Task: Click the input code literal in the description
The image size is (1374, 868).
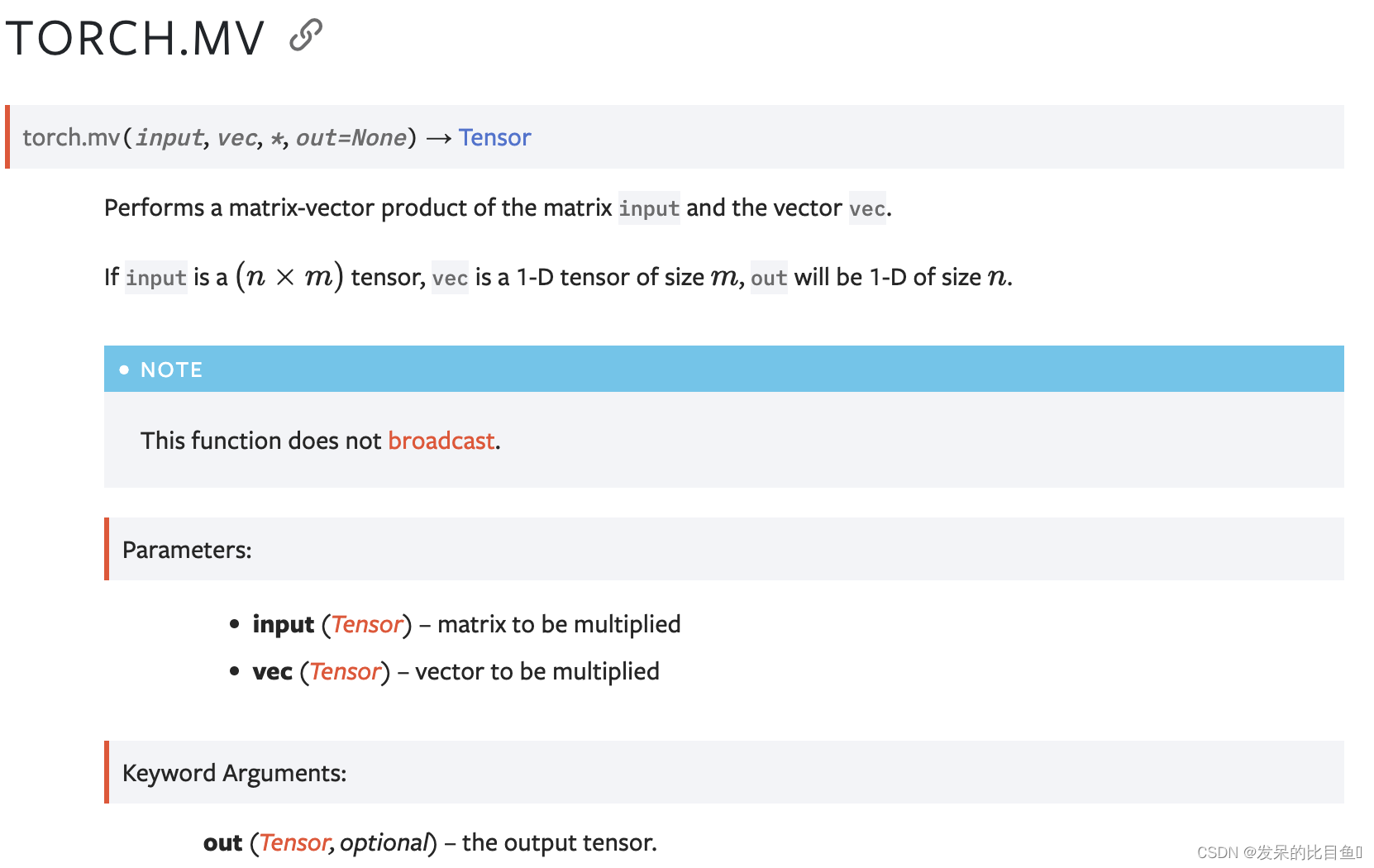Action: [x=649, y=208]
